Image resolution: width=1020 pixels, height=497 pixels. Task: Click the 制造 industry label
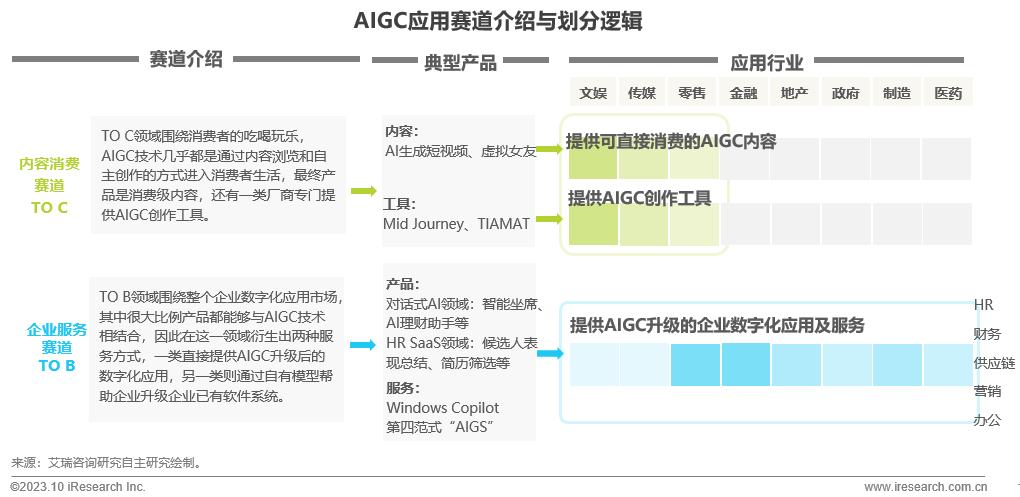click(x=897, y=93)
